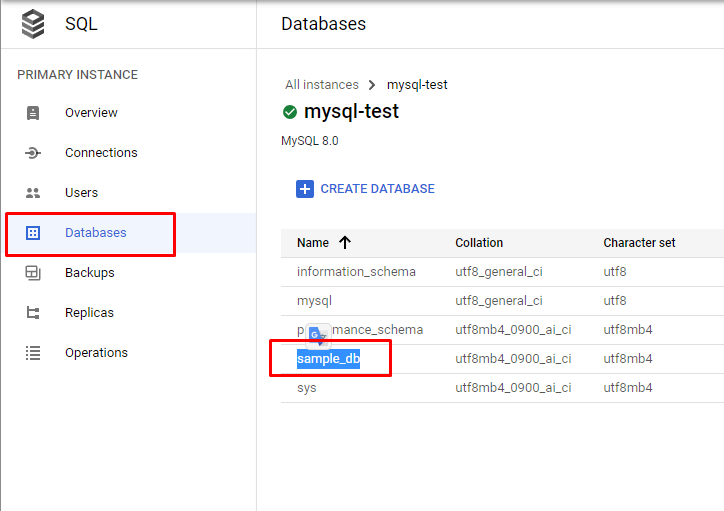The width and height of the screenshot is (724, 511).
Task: Open the Backups menu item
Action: coord(89,273)
